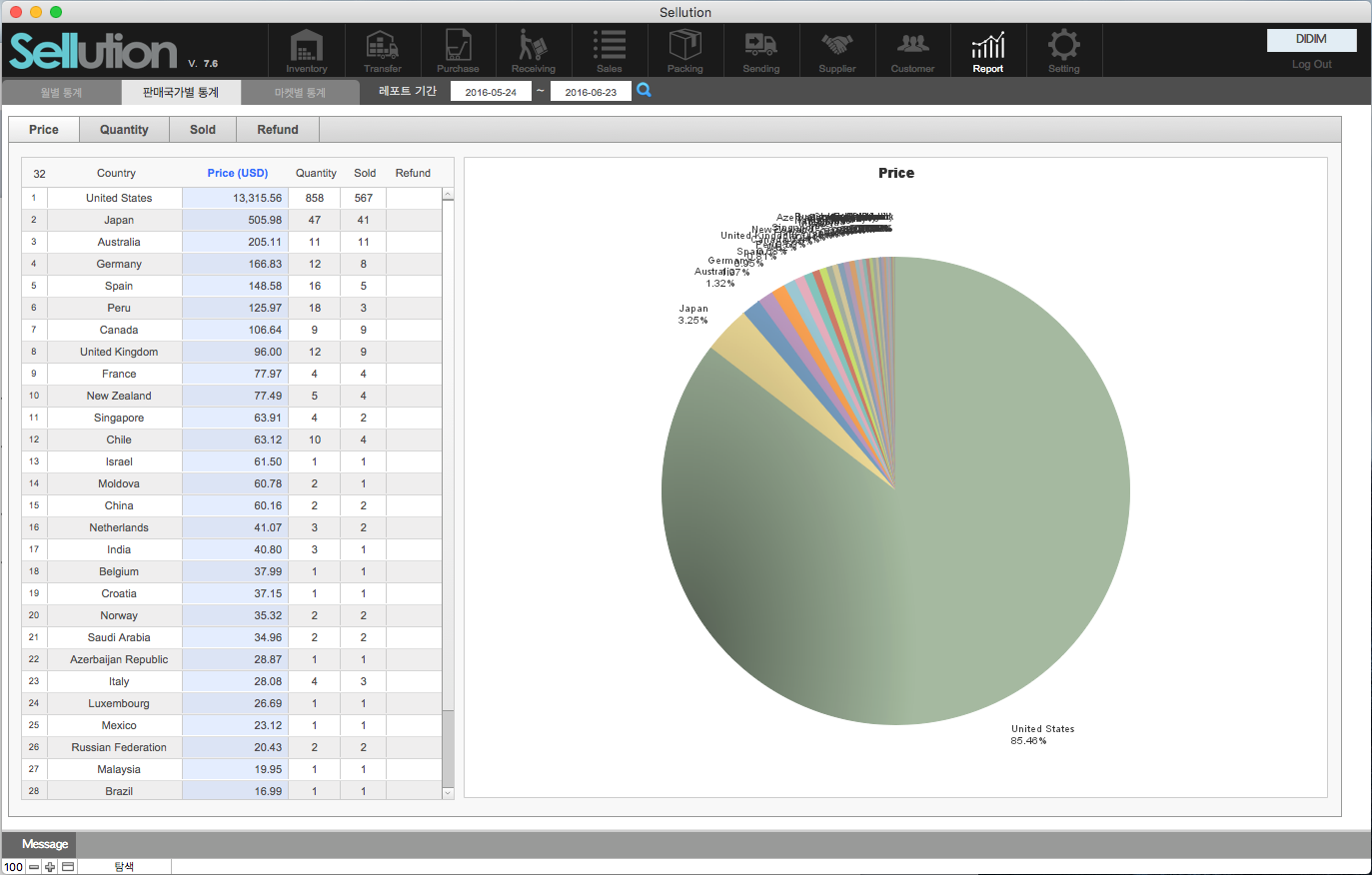
Task: Select the Refund chart tab
Action: [x=278, y=130]
